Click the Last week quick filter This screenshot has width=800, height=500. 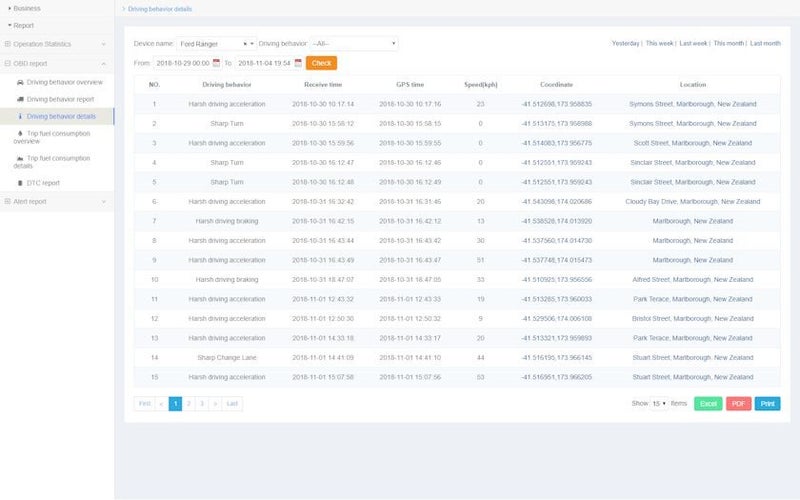[693, 44]
